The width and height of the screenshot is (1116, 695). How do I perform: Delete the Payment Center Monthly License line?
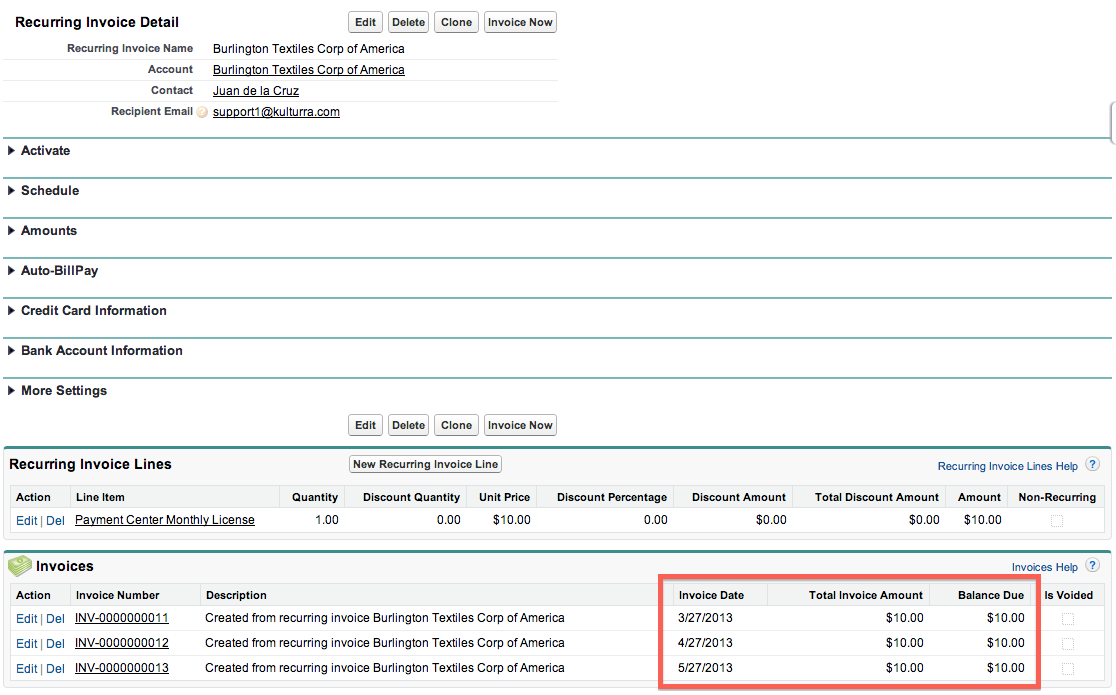coord(55,520)
